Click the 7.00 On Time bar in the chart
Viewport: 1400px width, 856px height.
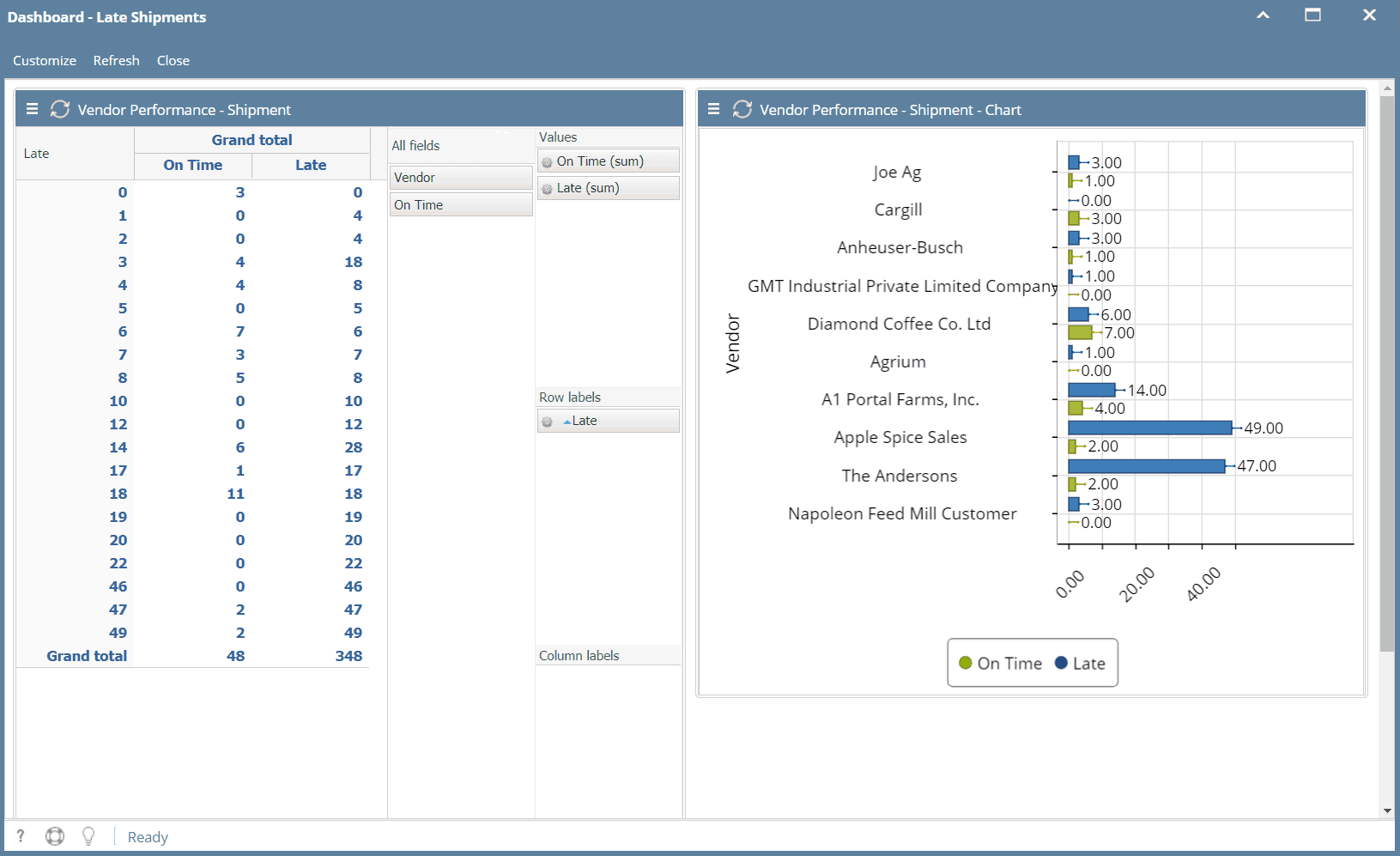(1081, 332)
